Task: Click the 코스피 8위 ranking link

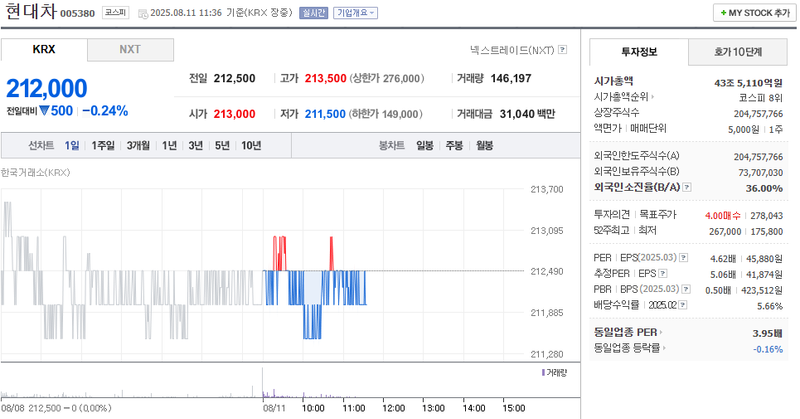Action: [760, 98]
